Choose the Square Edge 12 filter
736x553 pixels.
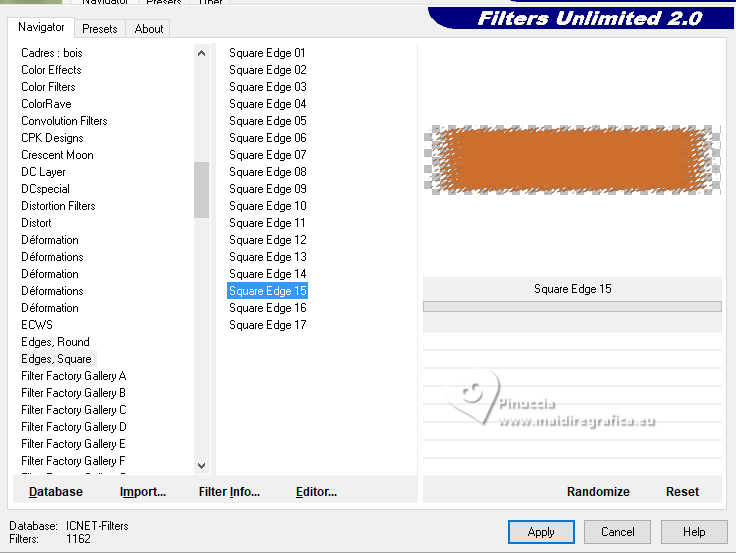(268, 240)
